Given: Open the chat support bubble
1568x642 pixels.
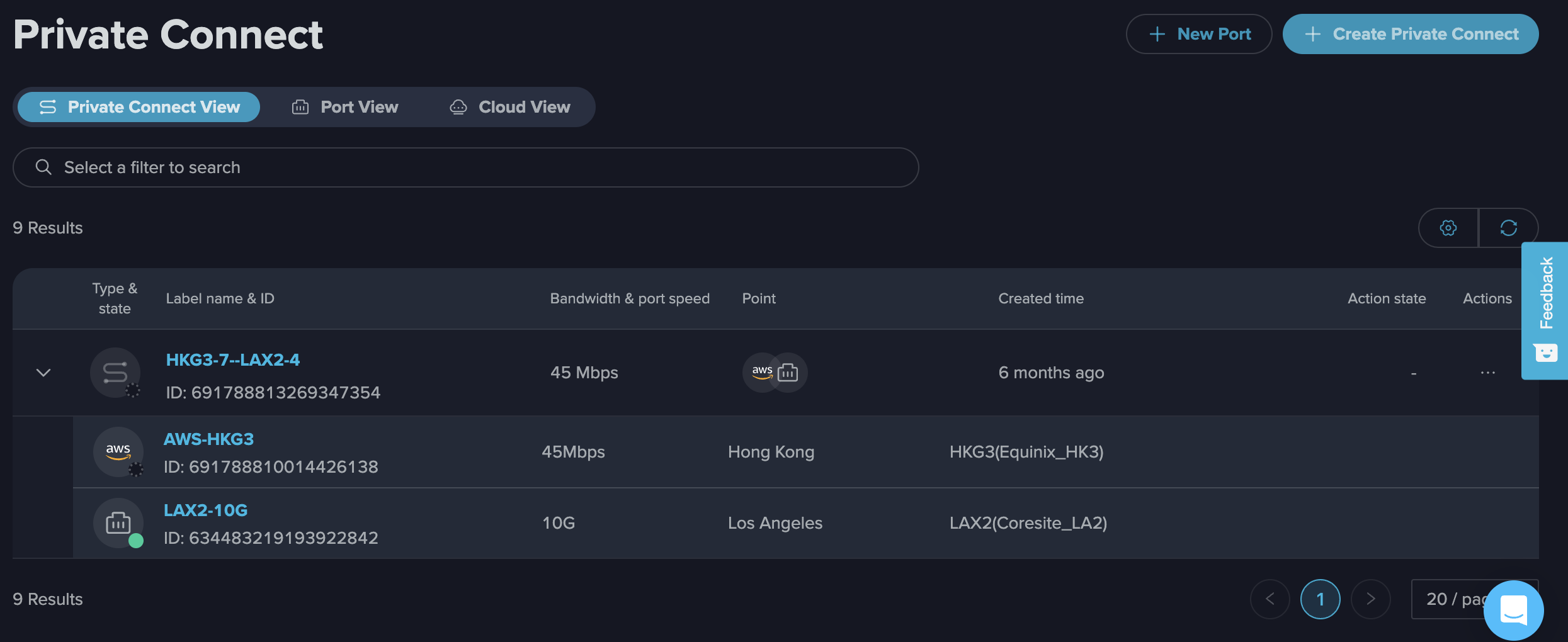Looking at the screenshot, I should (1513, 610).
